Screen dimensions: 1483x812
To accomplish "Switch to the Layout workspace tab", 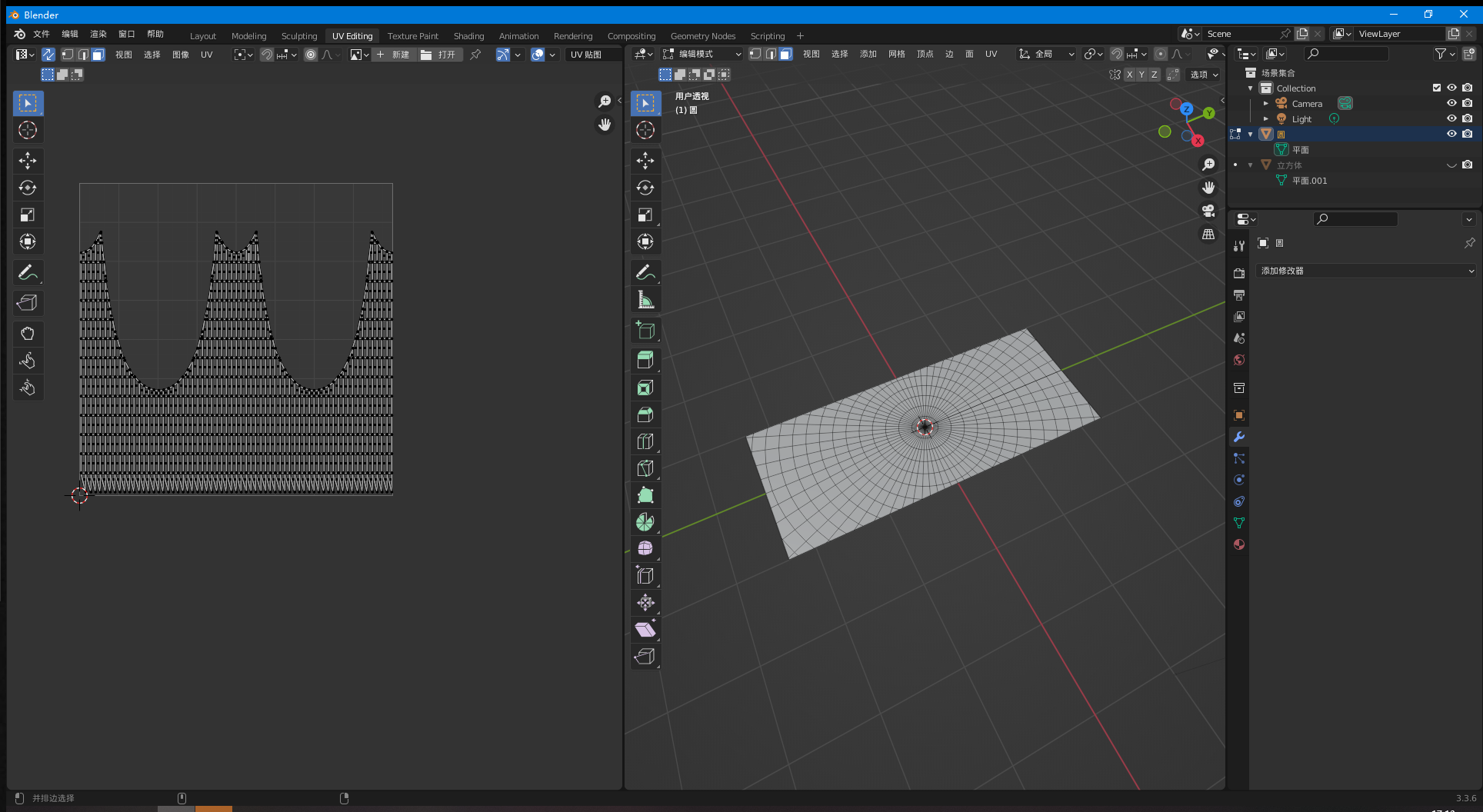I will (x=203, y=36).
